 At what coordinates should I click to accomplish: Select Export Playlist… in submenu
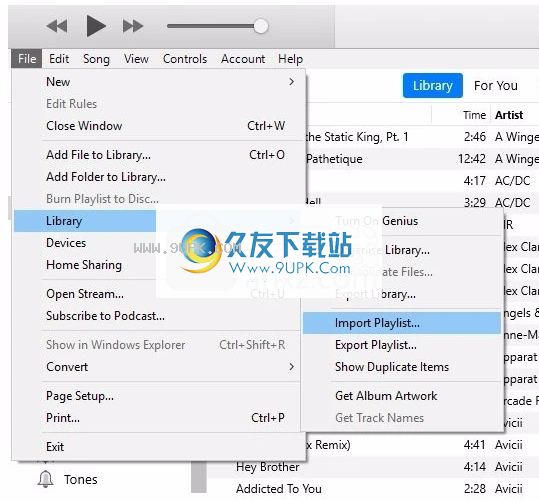pos(402,345)
